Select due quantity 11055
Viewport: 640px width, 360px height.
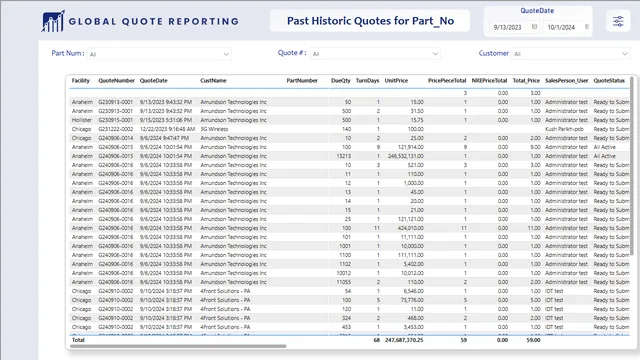(344, 282)
